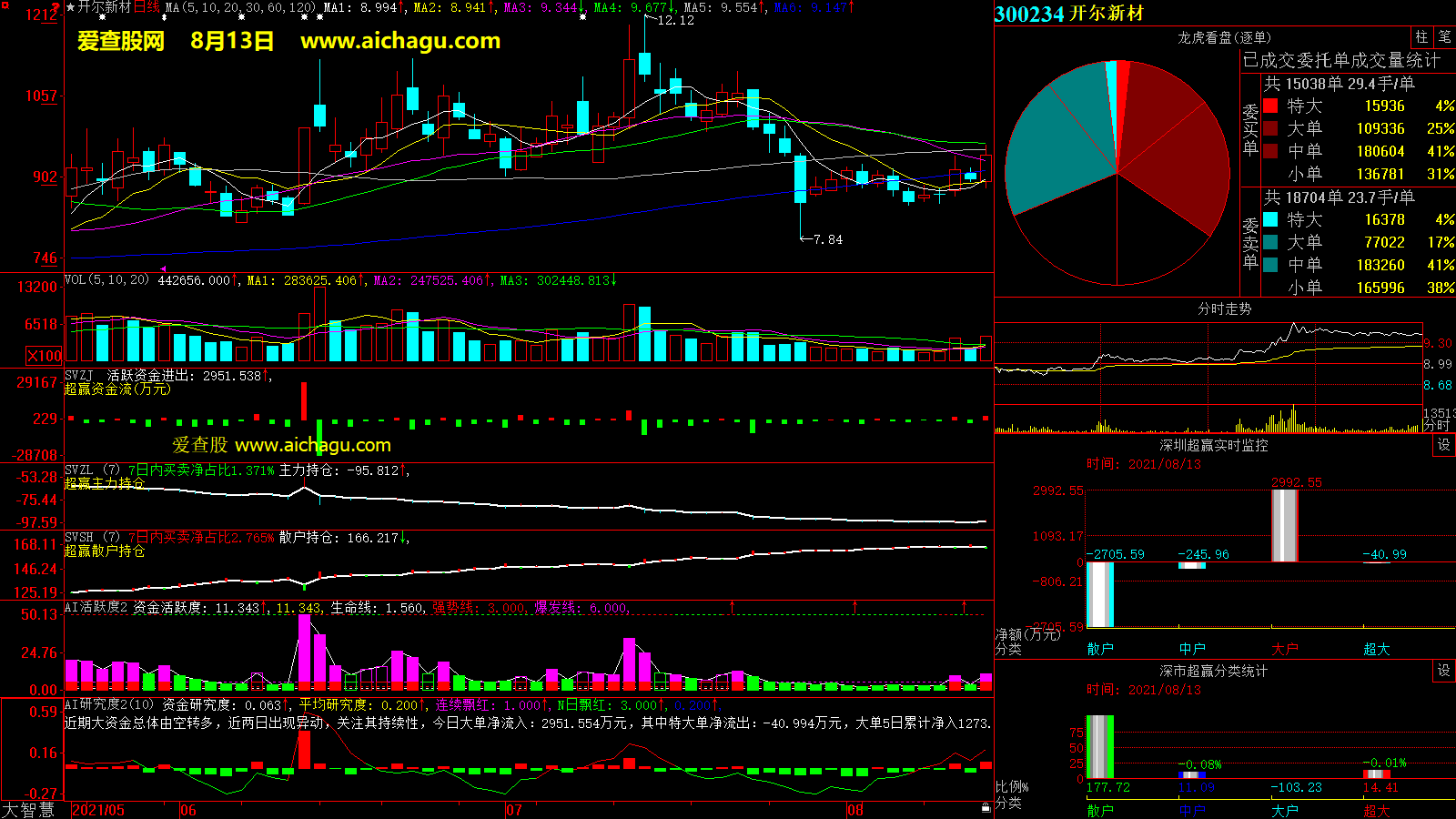Viewport: 1456px width, 819px height.
Task: Select 大户 category in 深圳超赢实时监控 chart
Action: click(1284, 649)
